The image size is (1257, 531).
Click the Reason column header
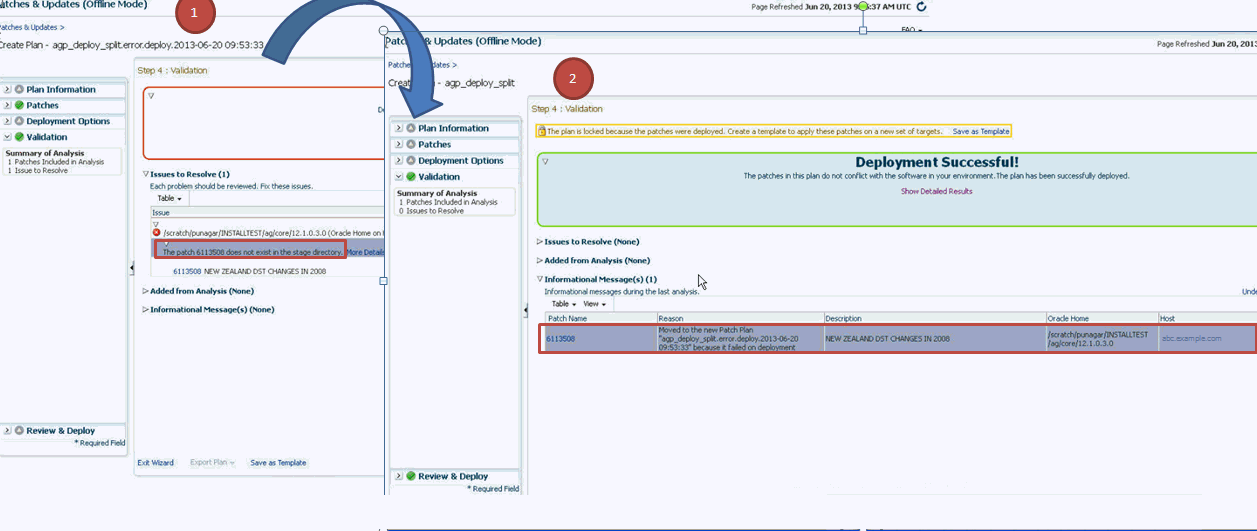click(739, 318)
